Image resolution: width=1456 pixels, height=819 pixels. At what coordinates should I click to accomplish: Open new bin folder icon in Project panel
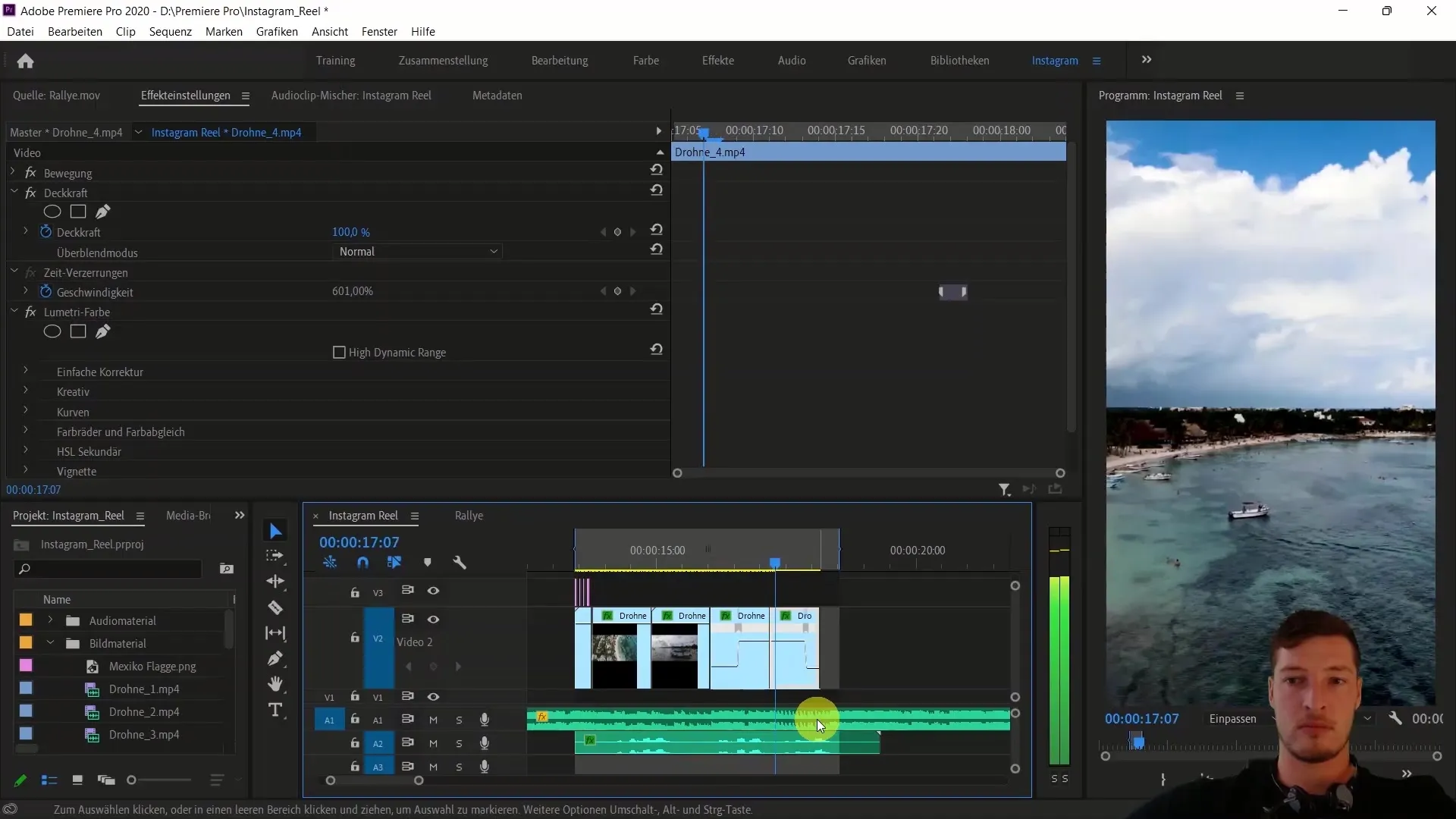[x=226, y=569]
